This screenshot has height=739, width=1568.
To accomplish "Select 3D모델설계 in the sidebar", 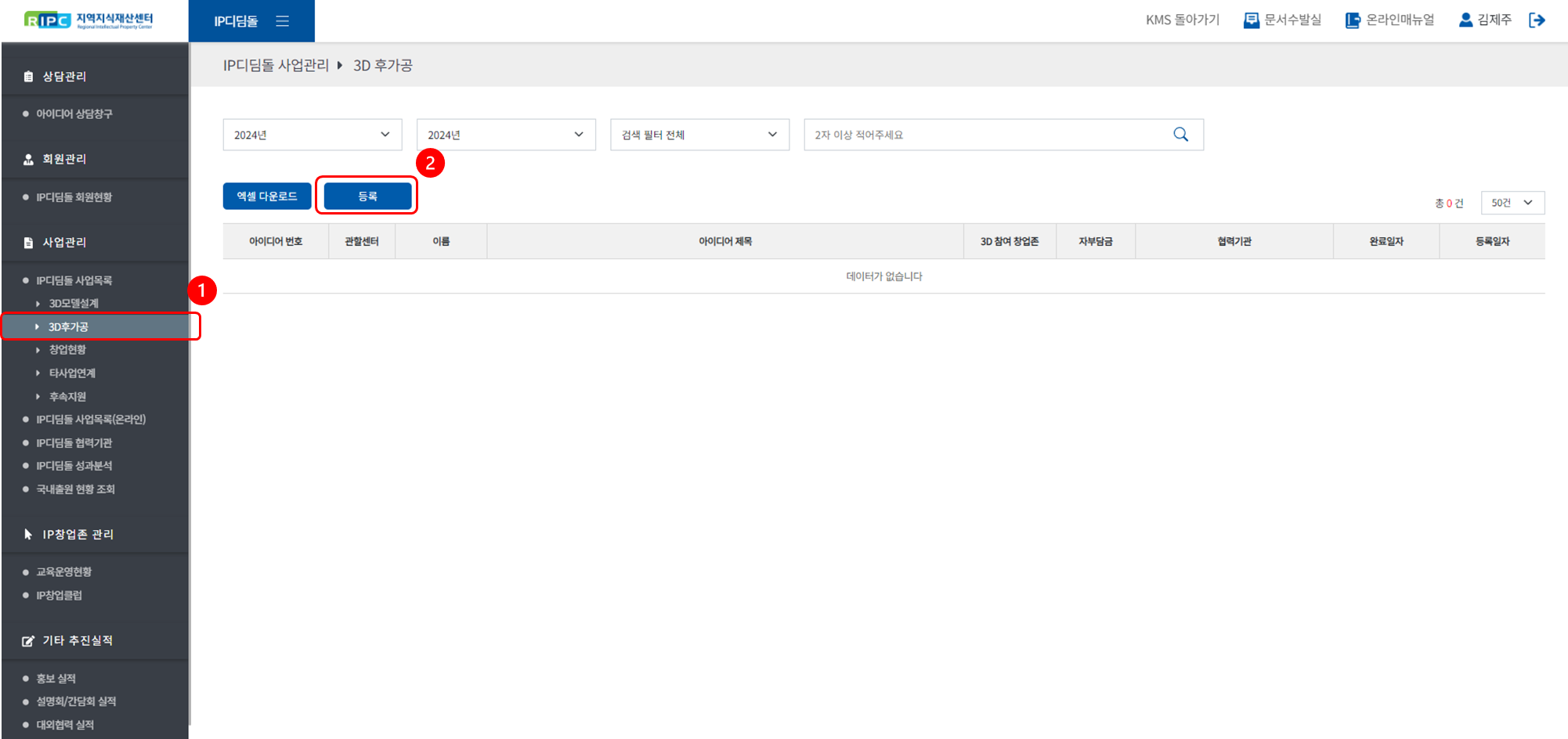I will tap(74, 303).
